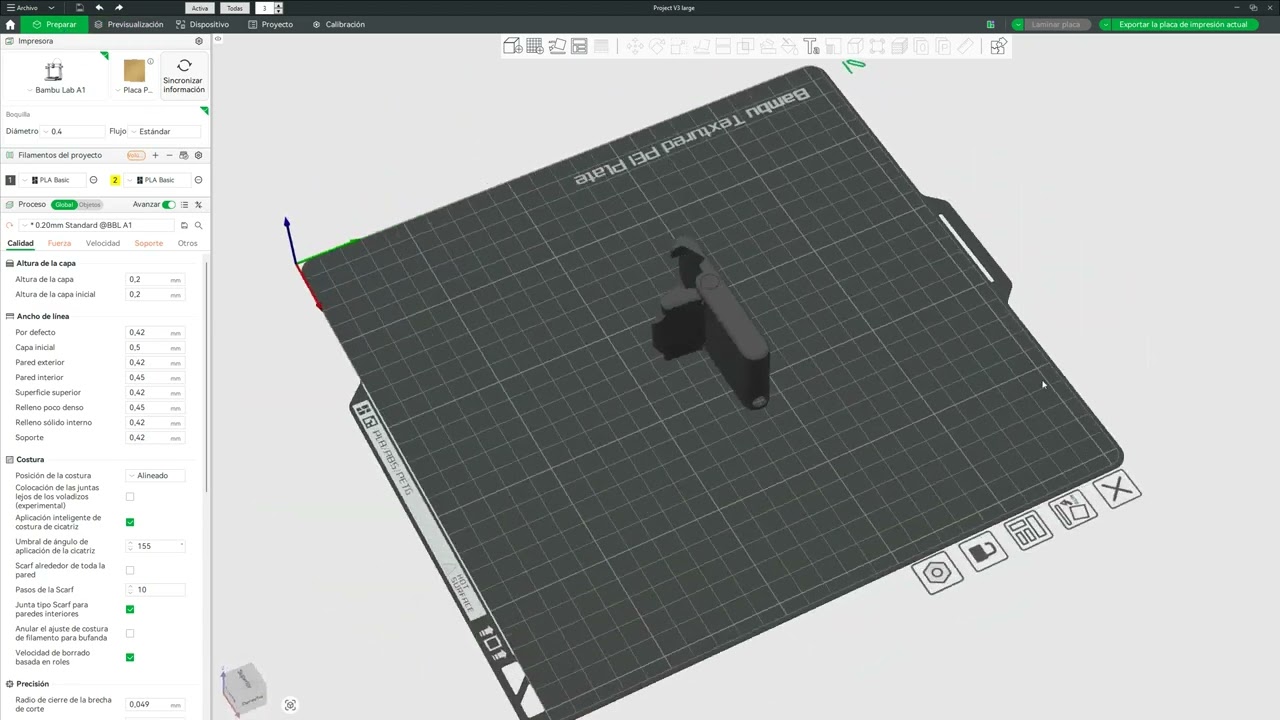This screenshot has width=1280, height=720.
Task: Select the Cut tool
Action: point(723,46)
